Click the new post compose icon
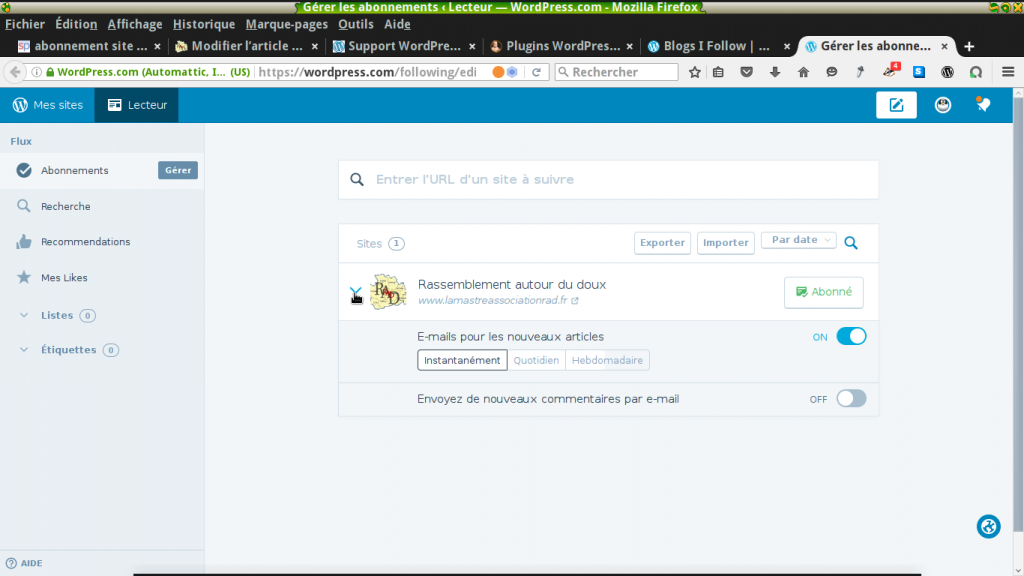Screen dimensions: 1024x576 pyautogui.click(x=896, y=105)
